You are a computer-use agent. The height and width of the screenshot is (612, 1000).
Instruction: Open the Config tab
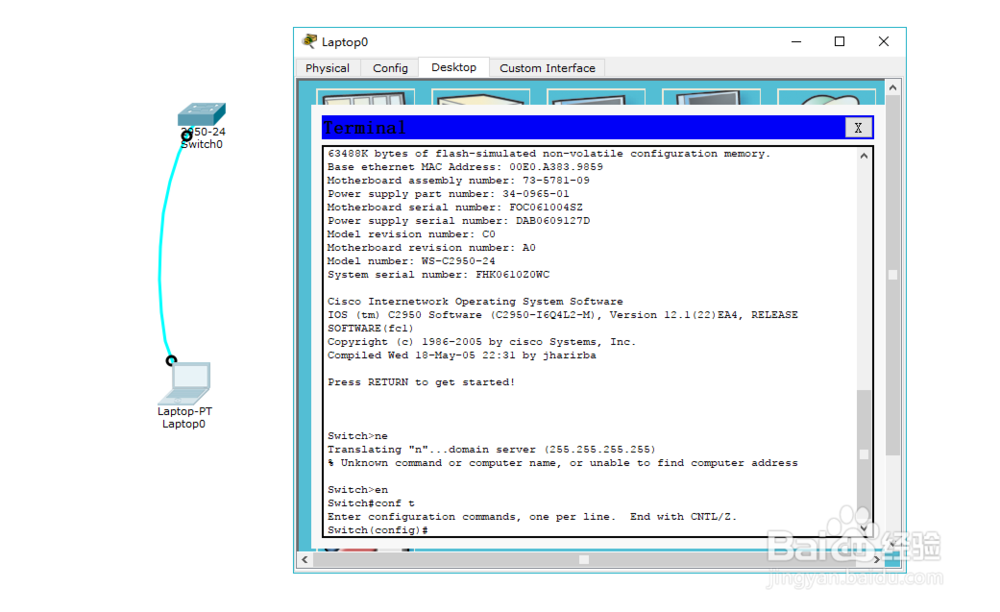click(x=390, y=68)
